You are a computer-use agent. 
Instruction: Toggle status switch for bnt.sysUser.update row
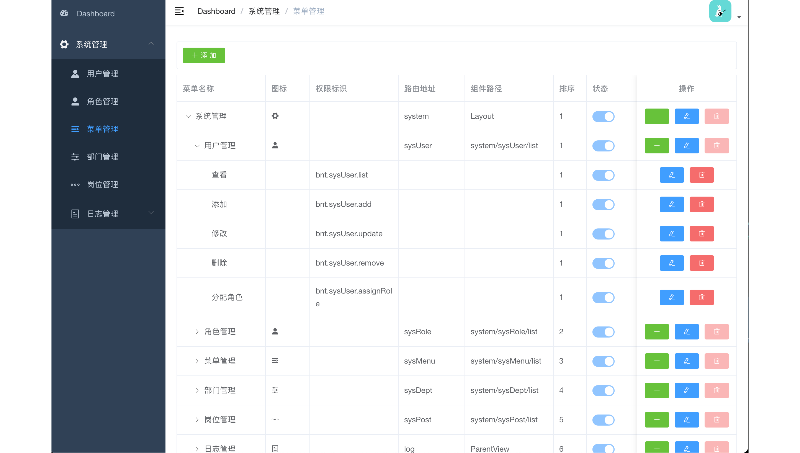603,234
